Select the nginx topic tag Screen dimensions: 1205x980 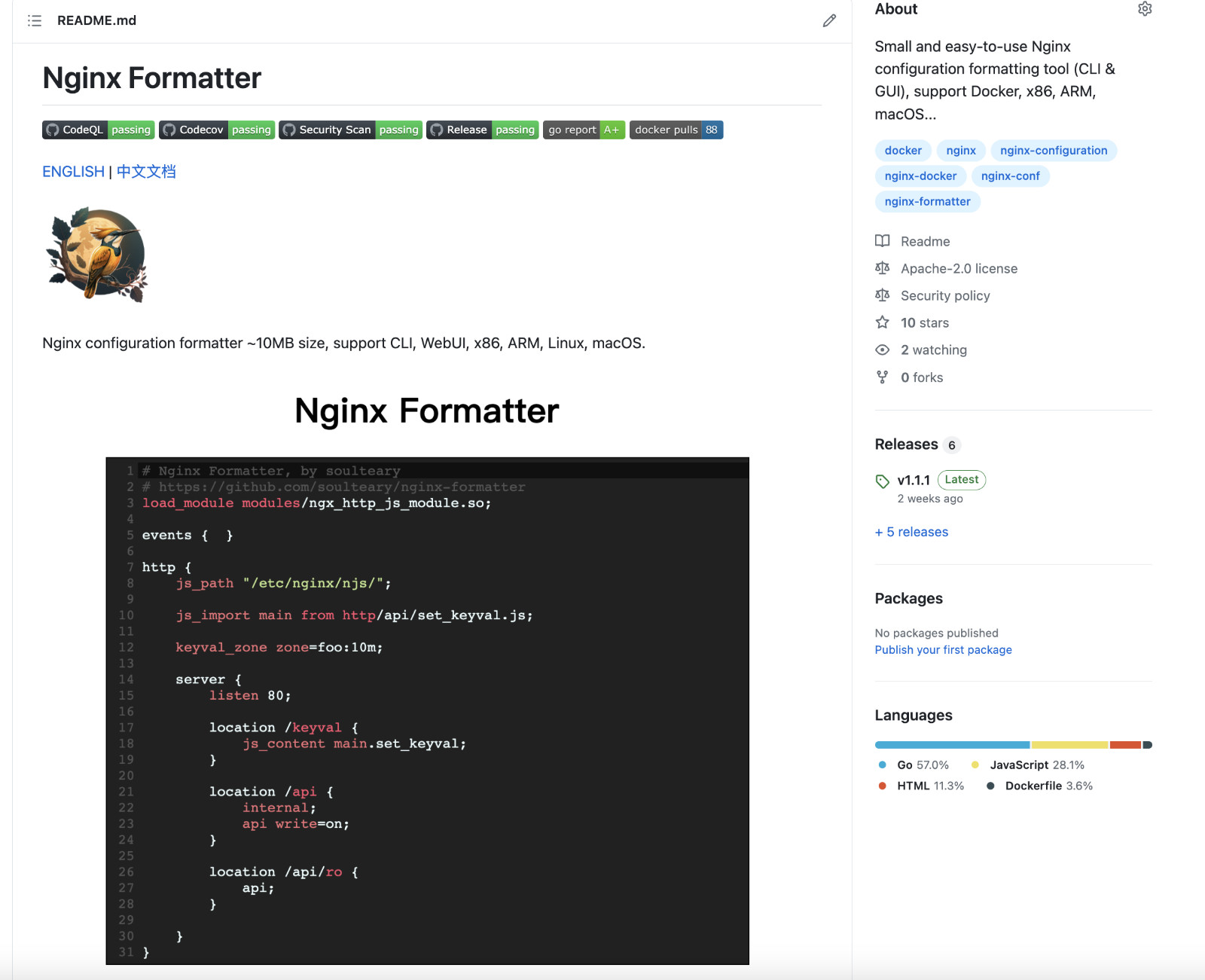click(961, 151)
